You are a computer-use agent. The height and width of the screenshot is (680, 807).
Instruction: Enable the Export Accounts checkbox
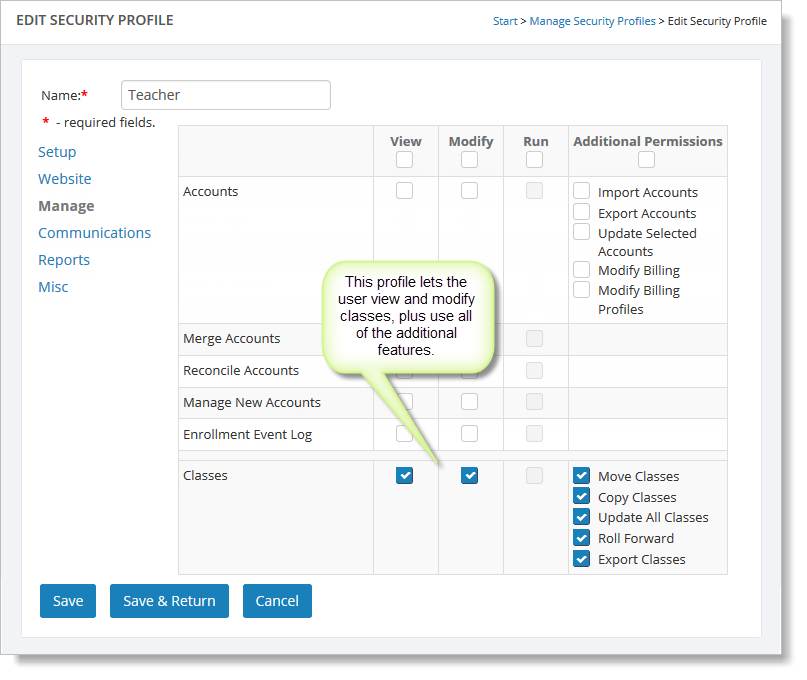click(x=582, y=212)
